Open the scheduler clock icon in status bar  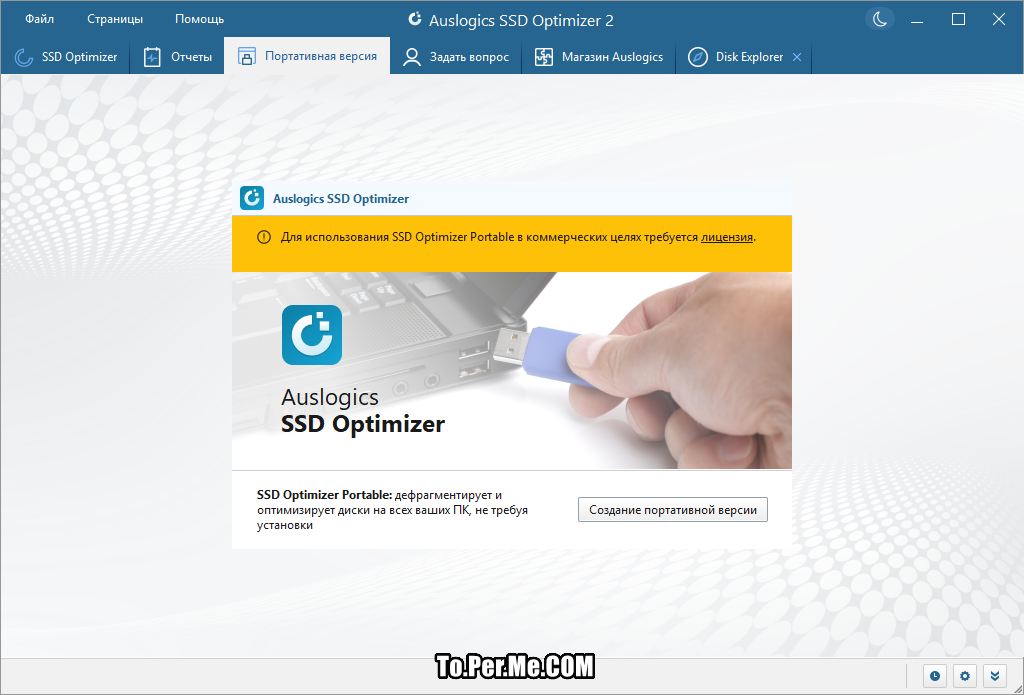click(x=935, y=675)
